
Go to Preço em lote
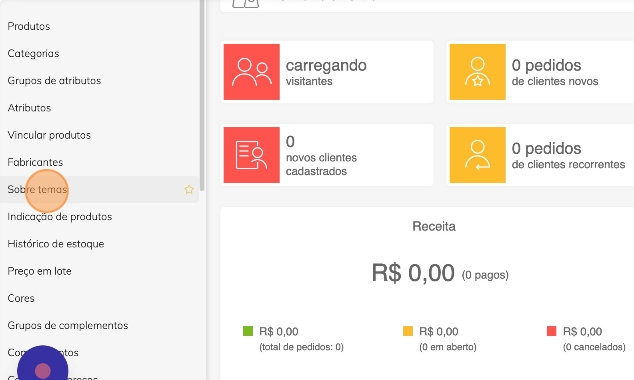pos(39,271)
